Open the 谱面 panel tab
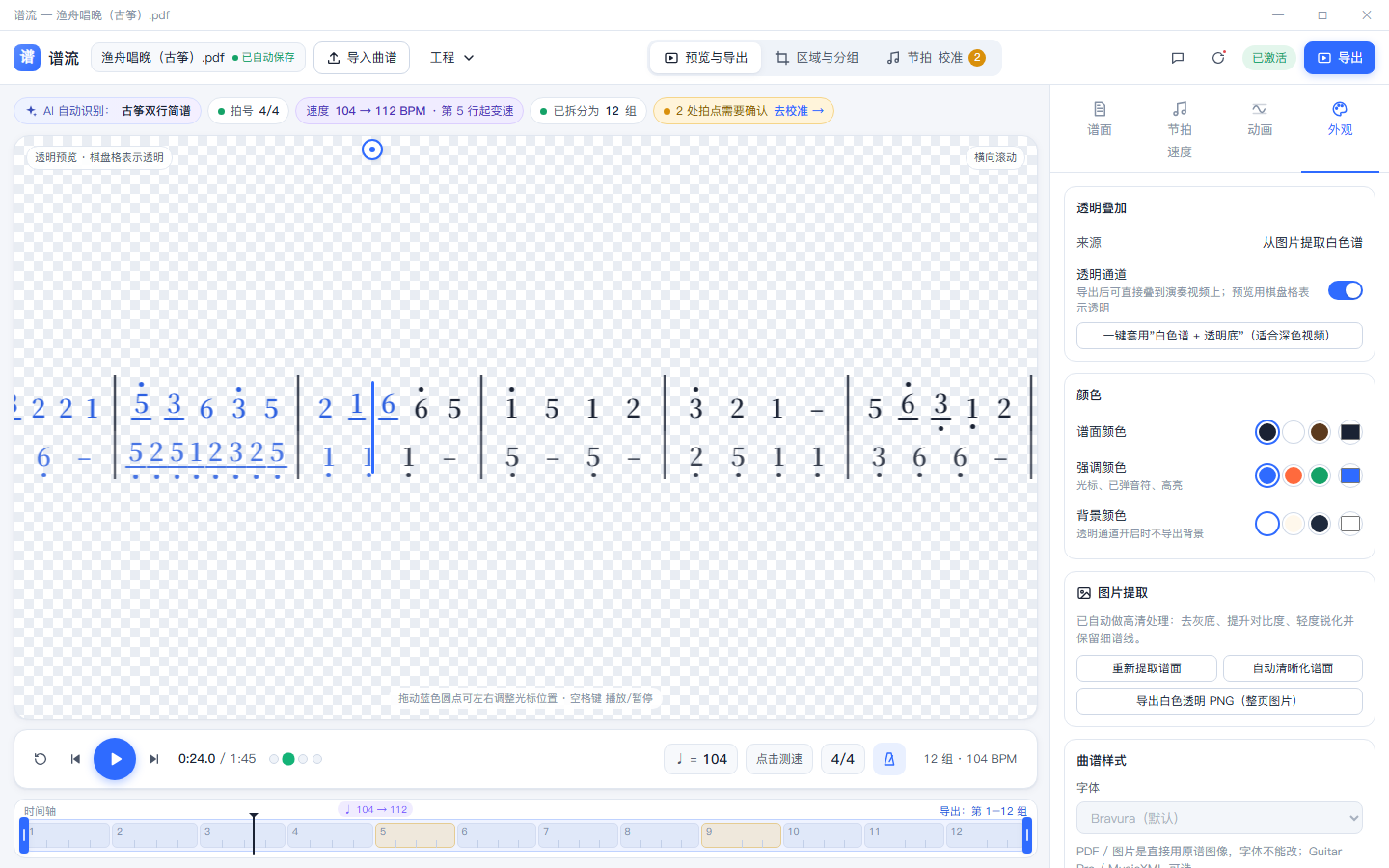Viewport: 1389px width, 868px height. click(1100, 120)
